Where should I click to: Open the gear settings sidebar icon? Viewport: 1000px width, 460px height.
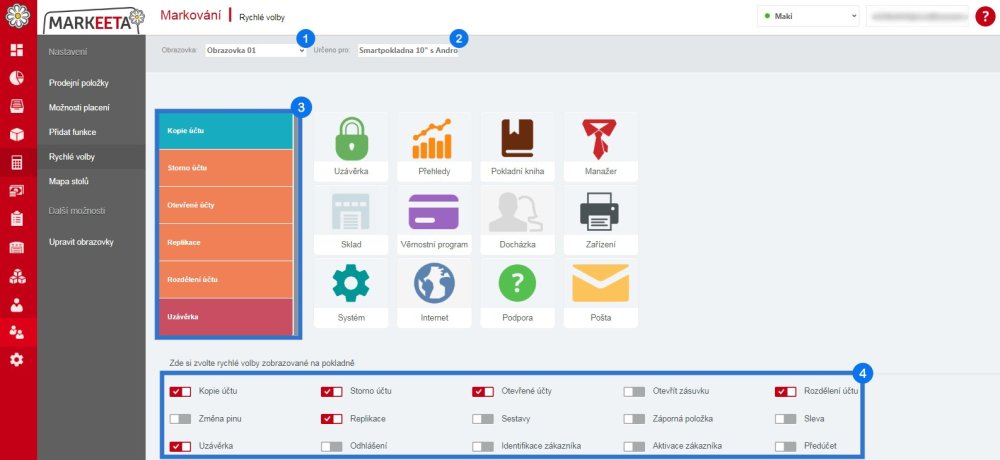click(17, 360)
